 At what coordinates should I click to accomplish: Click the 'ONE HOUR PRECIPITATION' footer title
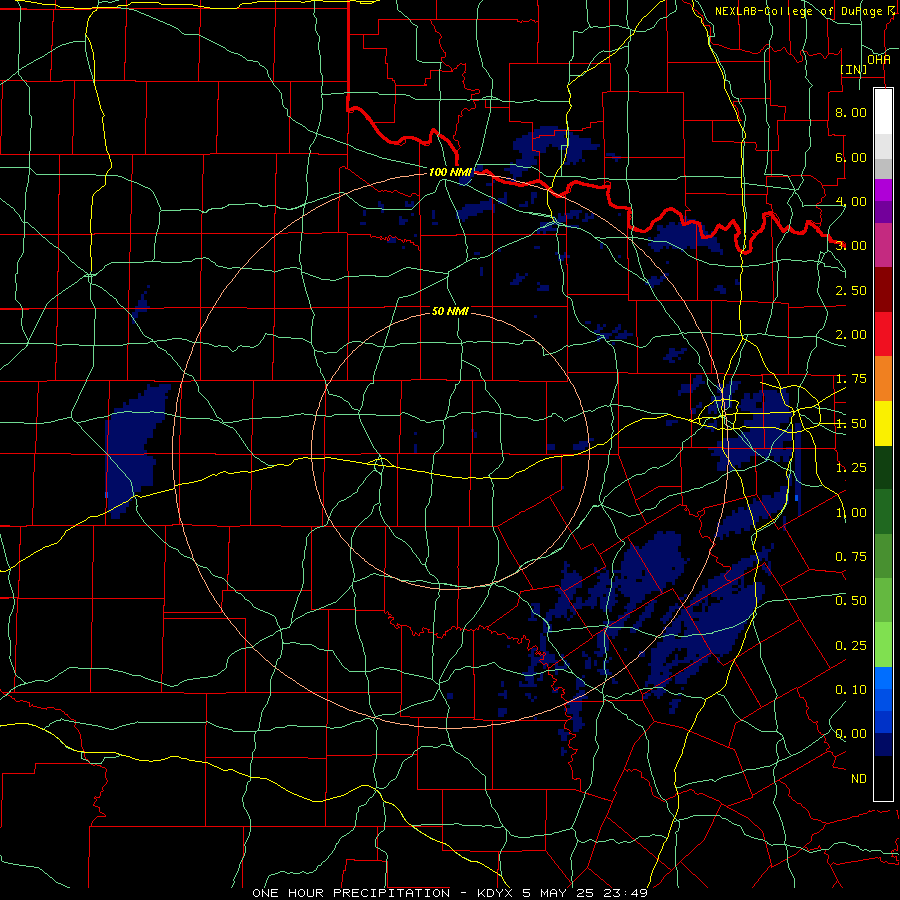point(351,893)
